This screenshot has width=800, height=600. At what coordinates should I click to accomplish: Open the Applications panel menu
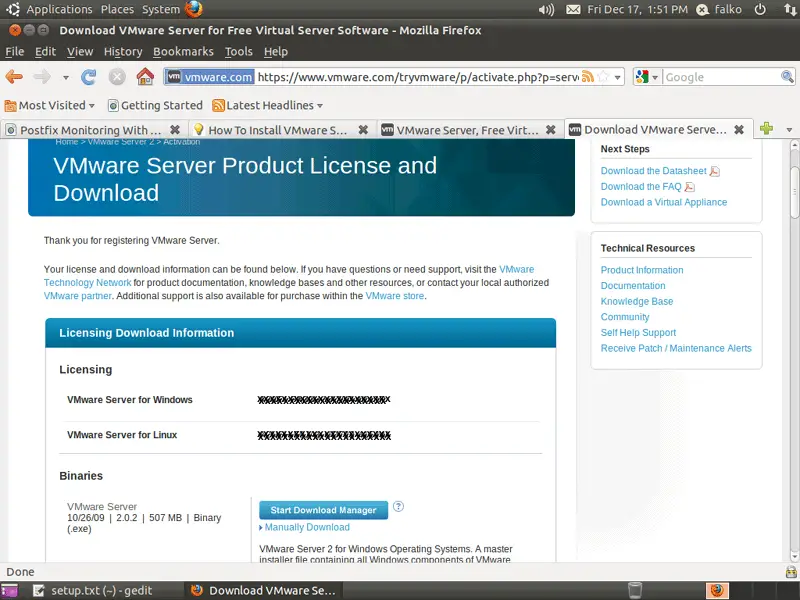pos(60,10)
